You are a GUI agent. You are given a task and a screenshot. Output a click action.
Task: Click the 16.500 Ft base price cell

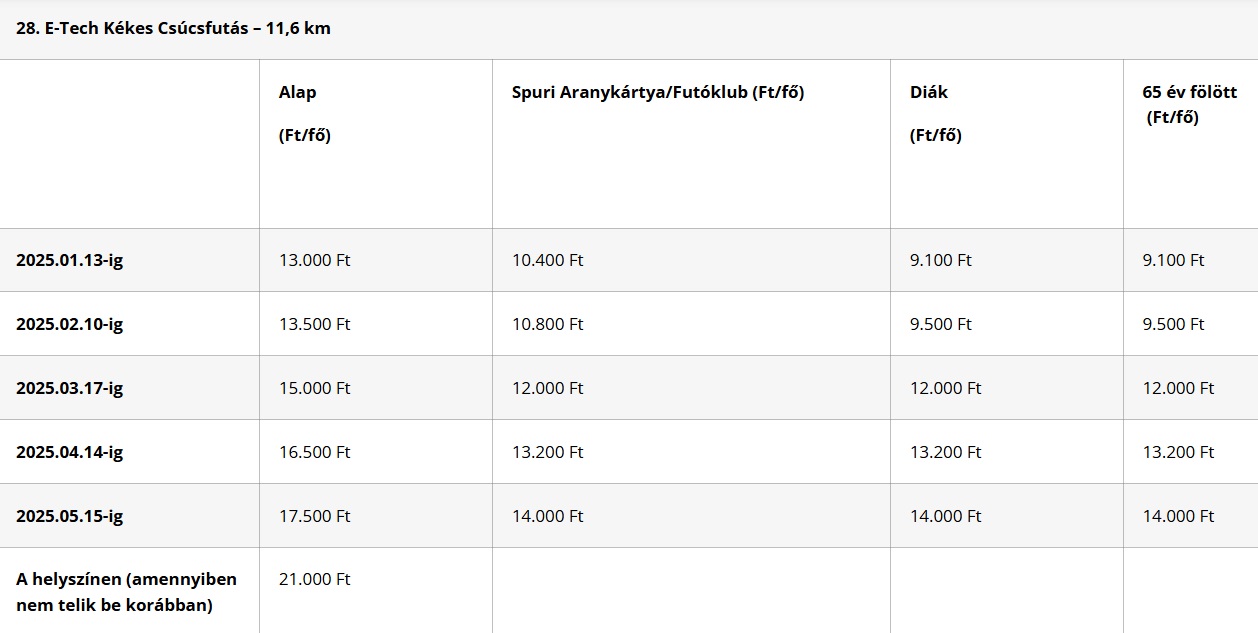(x=315, y=452)
